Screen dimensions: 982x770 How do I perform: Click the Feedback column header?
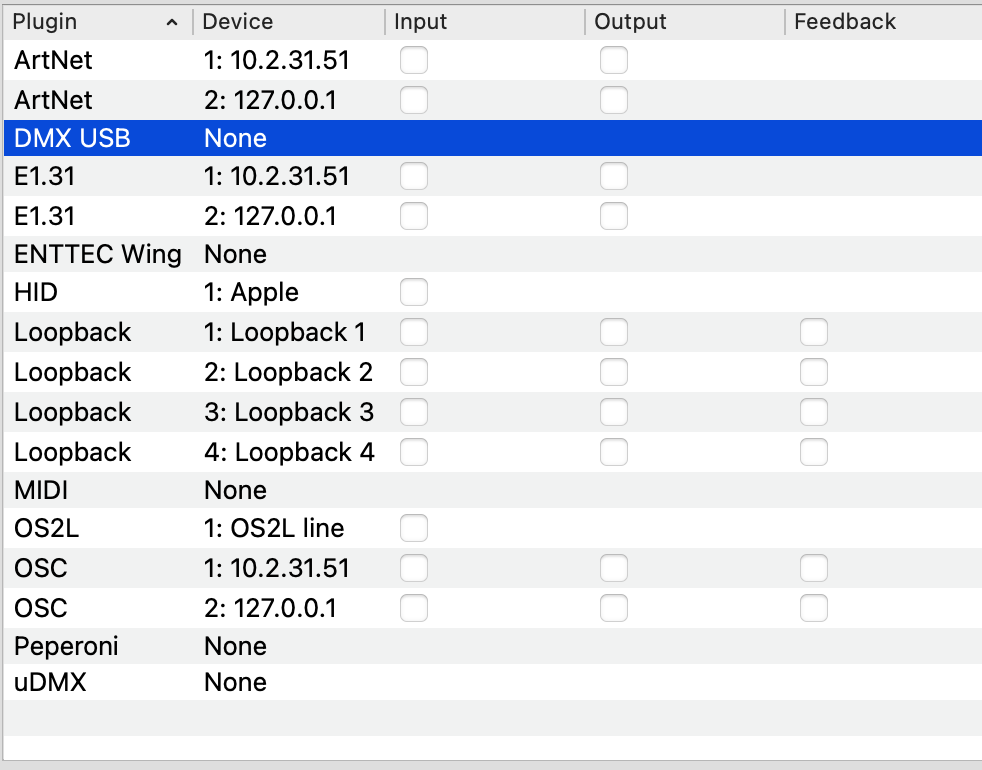[x=845, y=21]
